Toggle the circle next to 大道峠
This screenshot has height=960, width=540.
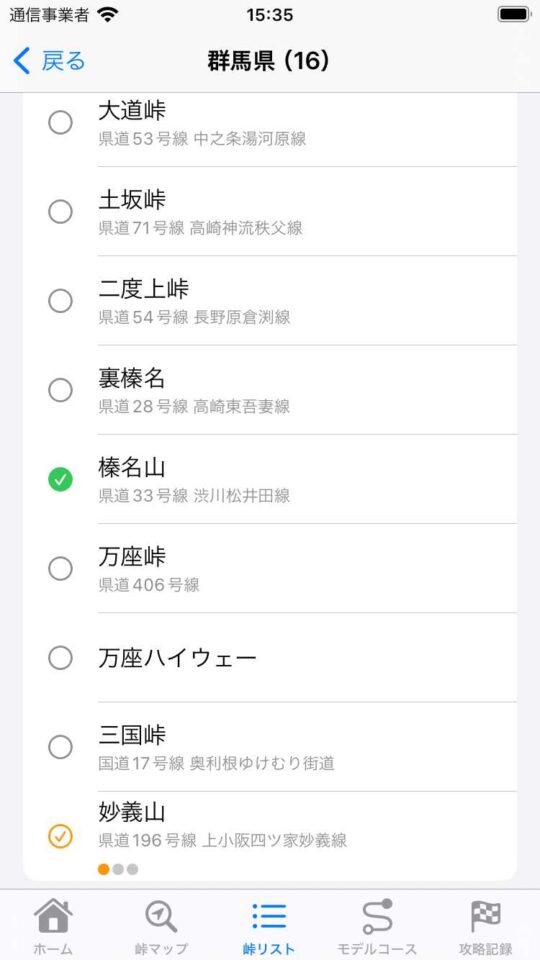click(60, 123)
